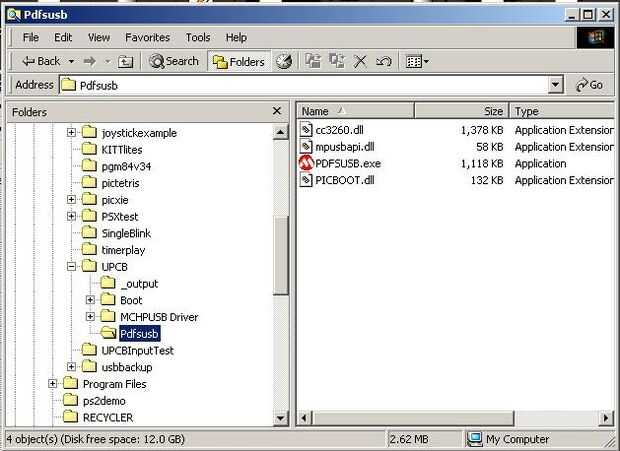
Task: Click the Undo toolbar icon
Action: 384,62
